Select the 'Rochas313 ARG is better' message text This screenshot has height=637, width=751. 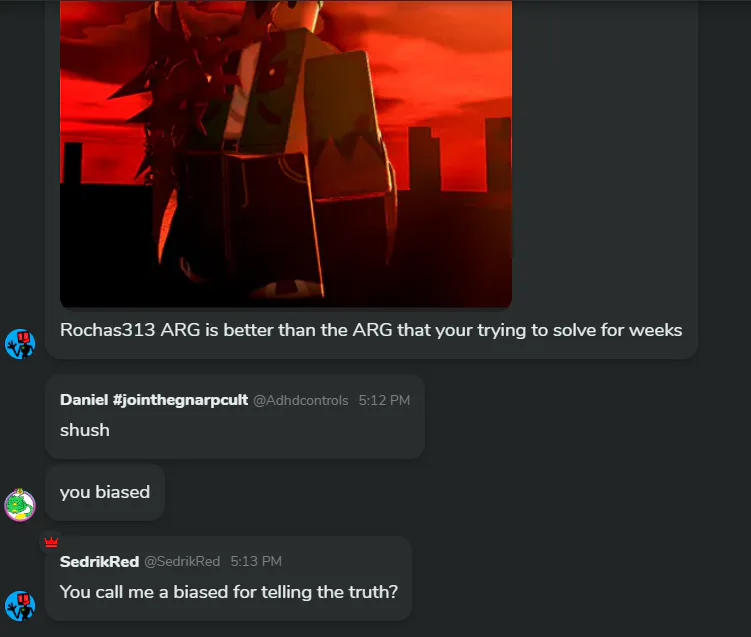pos(371,330)
